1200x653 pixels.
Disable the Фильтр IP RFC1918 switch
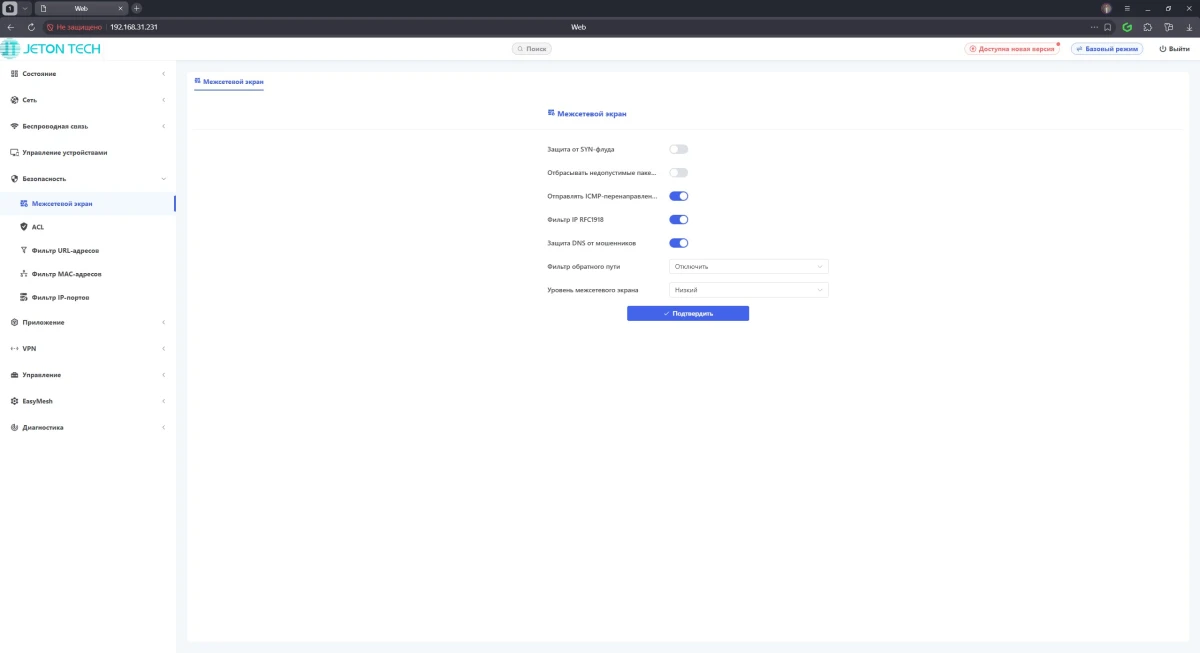tap(678, 219)
